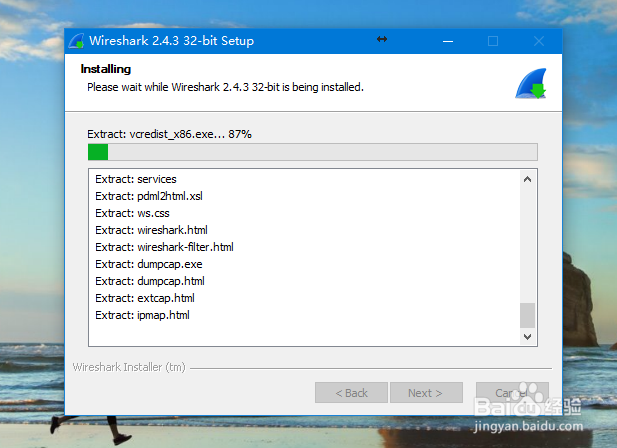
Task: Click the greyed-out maximize button
Action: pos(493,41)
